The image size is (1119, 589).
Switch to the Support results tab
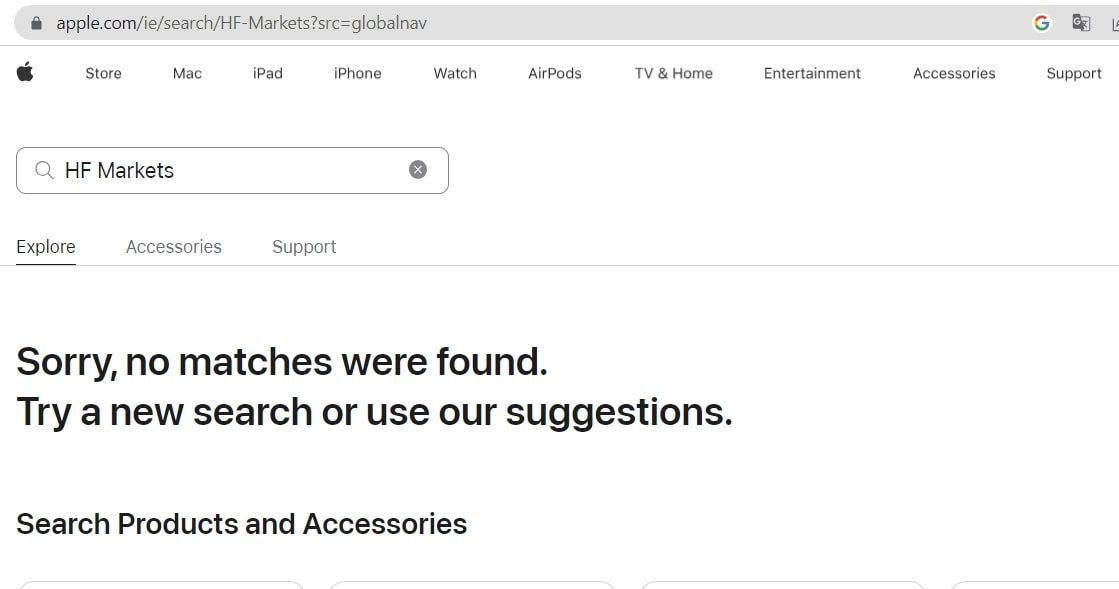pos(304,246)
